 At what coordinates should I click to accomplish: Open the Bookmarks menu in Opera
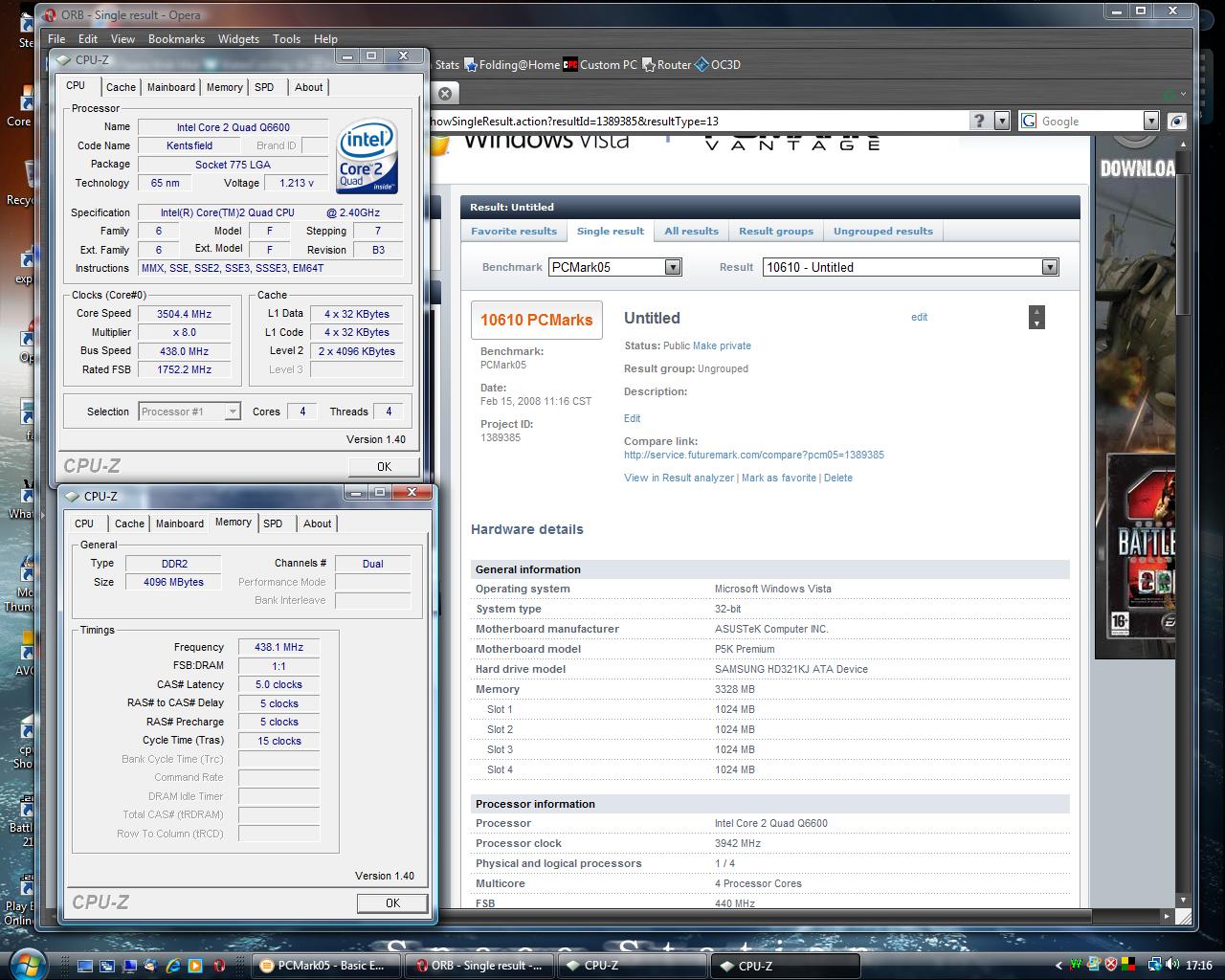(x=176, y=39)
